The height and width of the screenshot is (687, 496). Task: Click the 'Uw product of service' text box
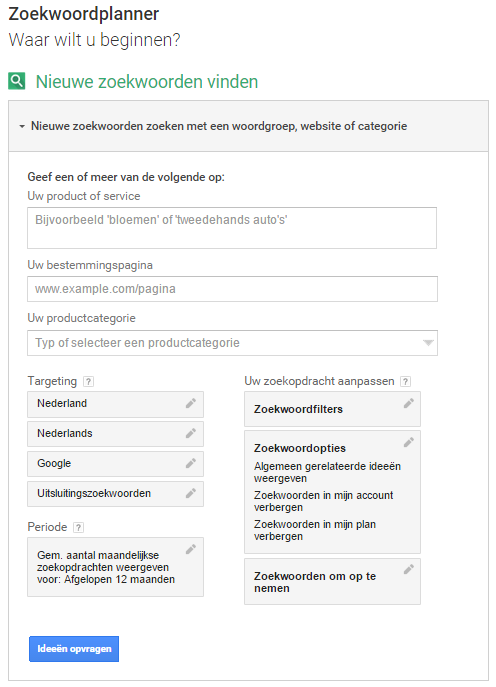coord(232,228)
